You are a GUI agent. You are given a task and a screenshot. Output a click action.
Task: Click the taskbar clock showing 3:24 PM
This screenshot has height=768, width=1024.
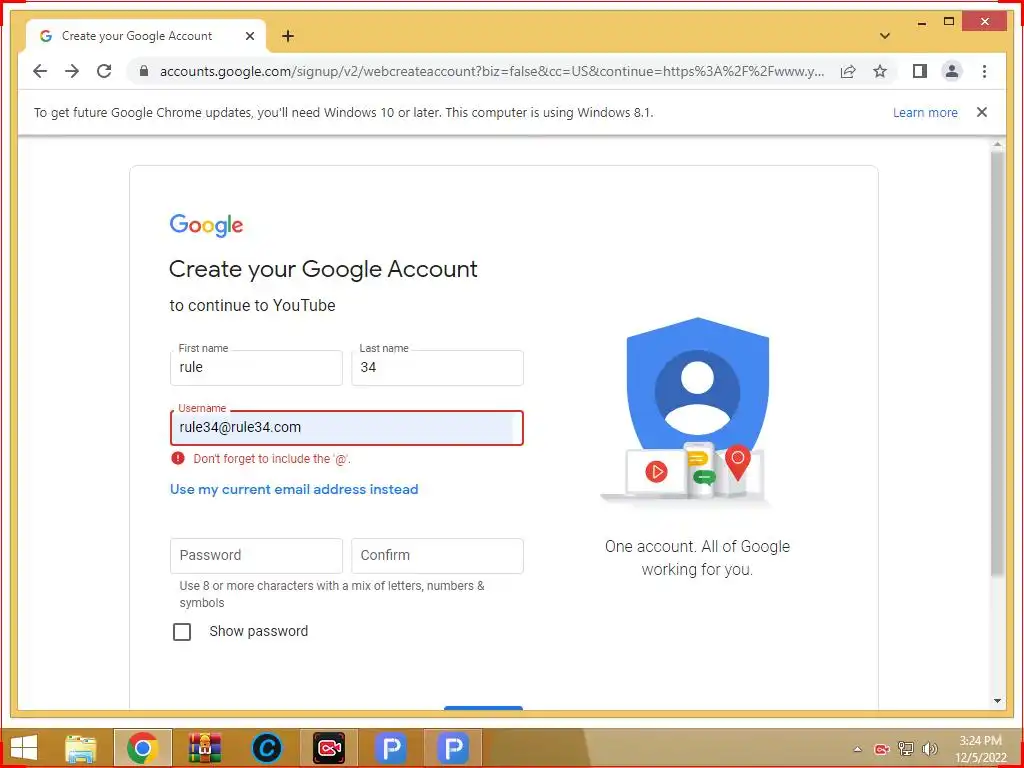(x=980, y=749)
